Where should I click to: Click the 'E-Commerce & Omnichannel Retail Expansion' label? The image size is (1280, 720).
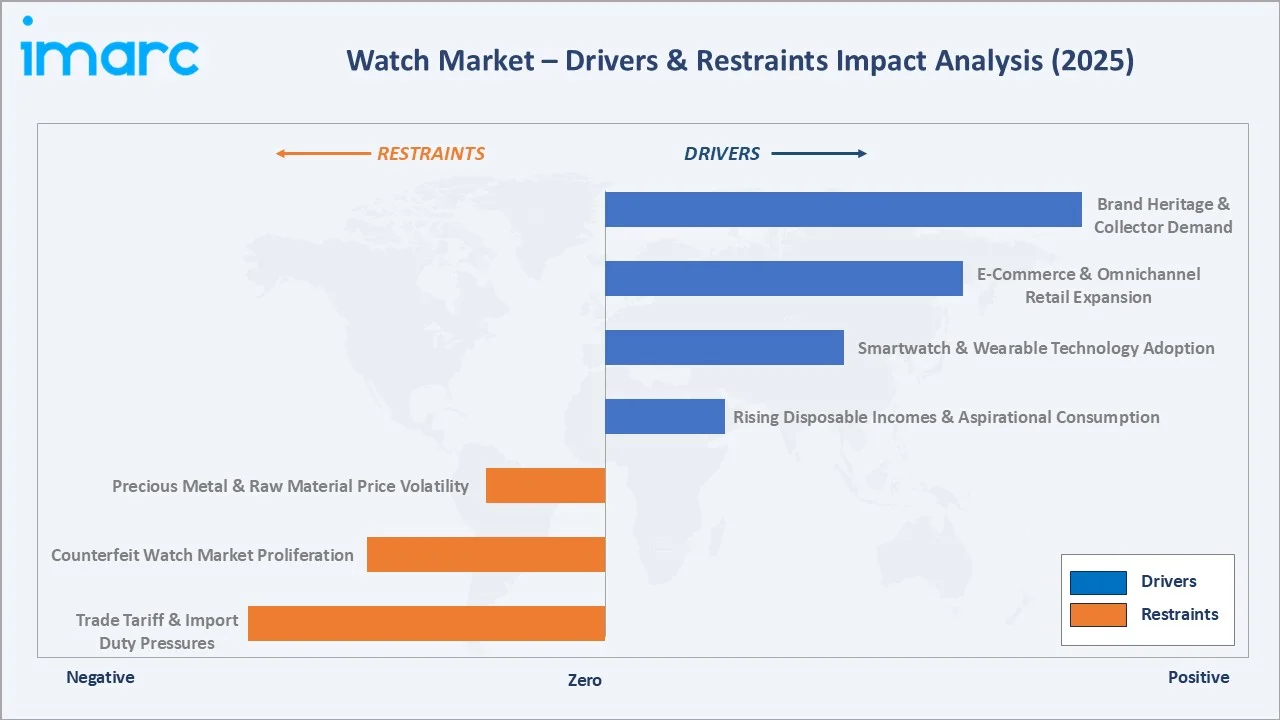(1088, 285)
